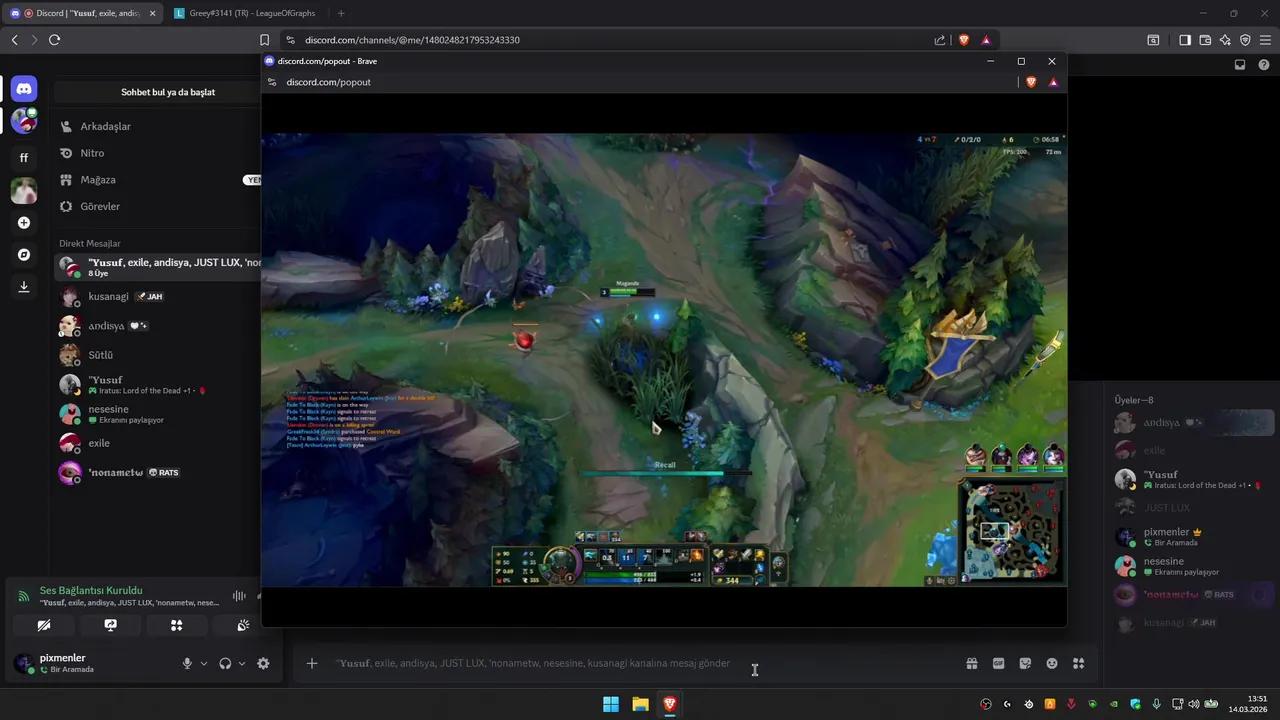Open the sticker picker
This screenshot has width=1280, height=720.
point(1025,663)
